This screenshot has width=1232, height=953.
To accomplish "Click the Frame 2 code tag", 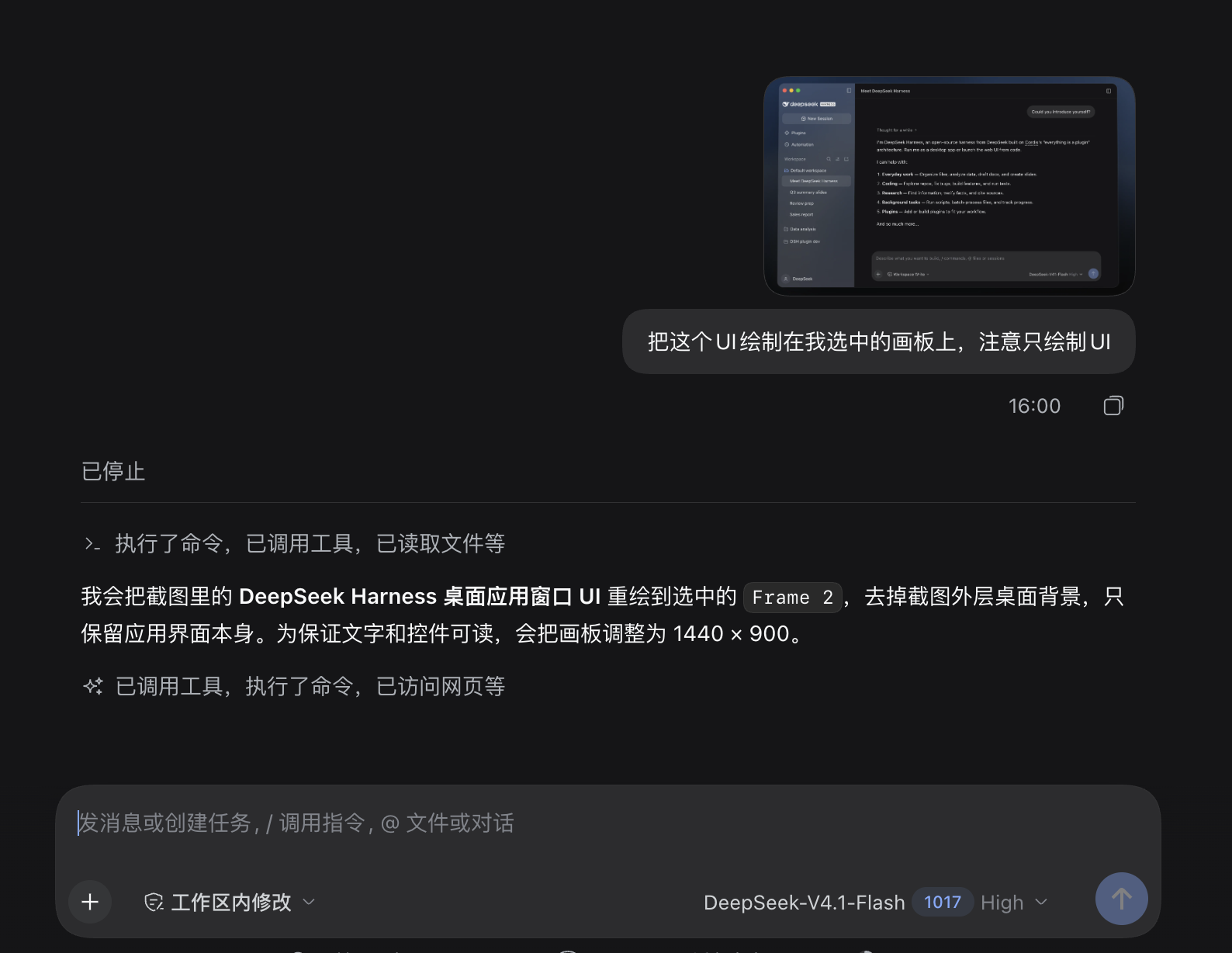I will pyautogui.click(x=793, y=598).
